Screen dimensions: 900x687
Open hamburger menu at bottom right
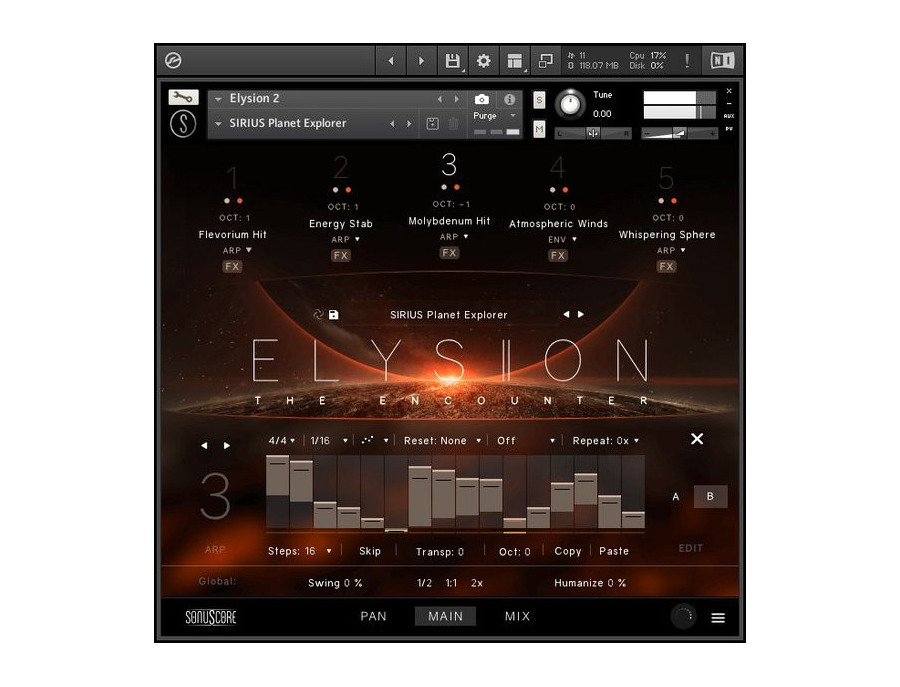(718, 618)
